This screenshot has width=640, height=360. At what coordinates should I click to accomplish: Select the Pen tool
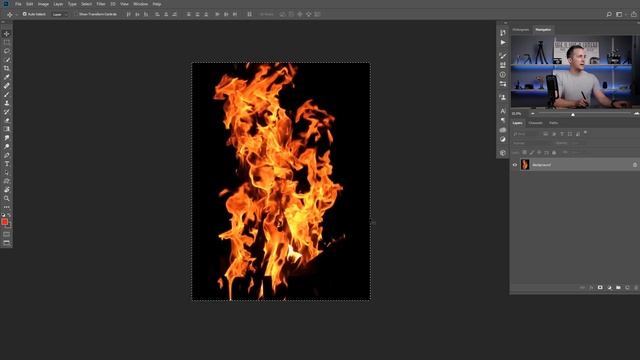click(7, 155)
